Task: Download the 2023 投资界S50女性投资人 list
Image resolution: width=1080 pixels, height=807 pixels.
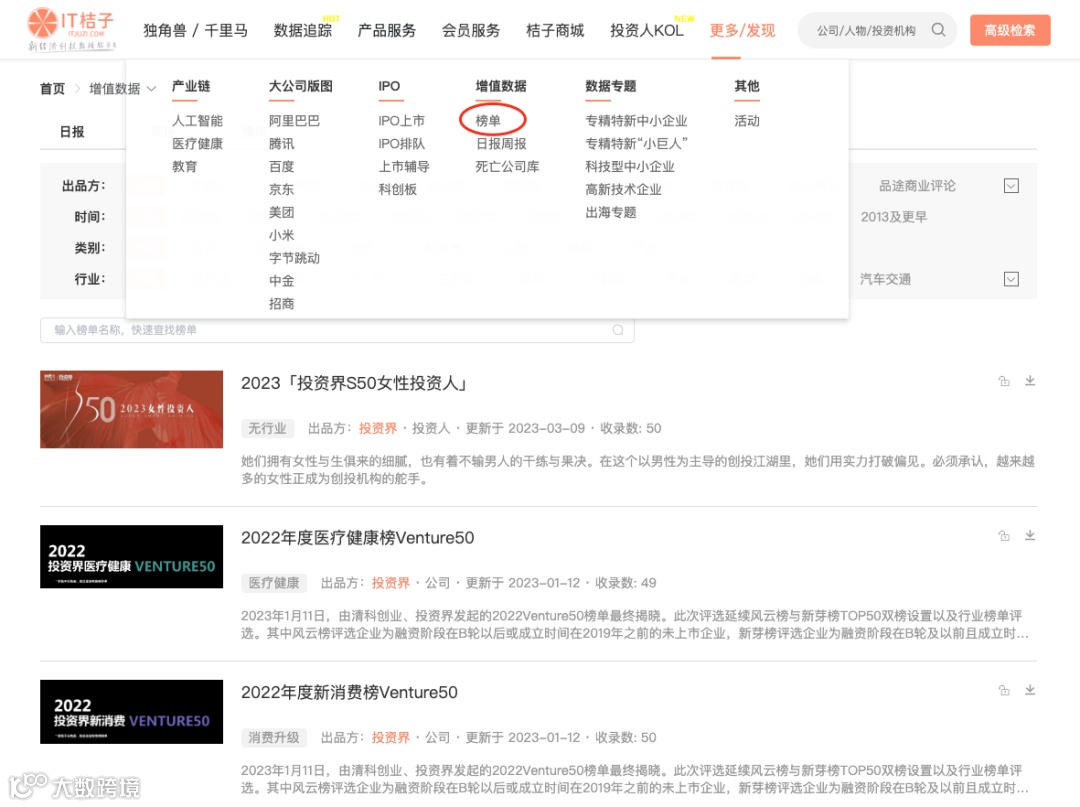Action: (x=1030, y=381)
